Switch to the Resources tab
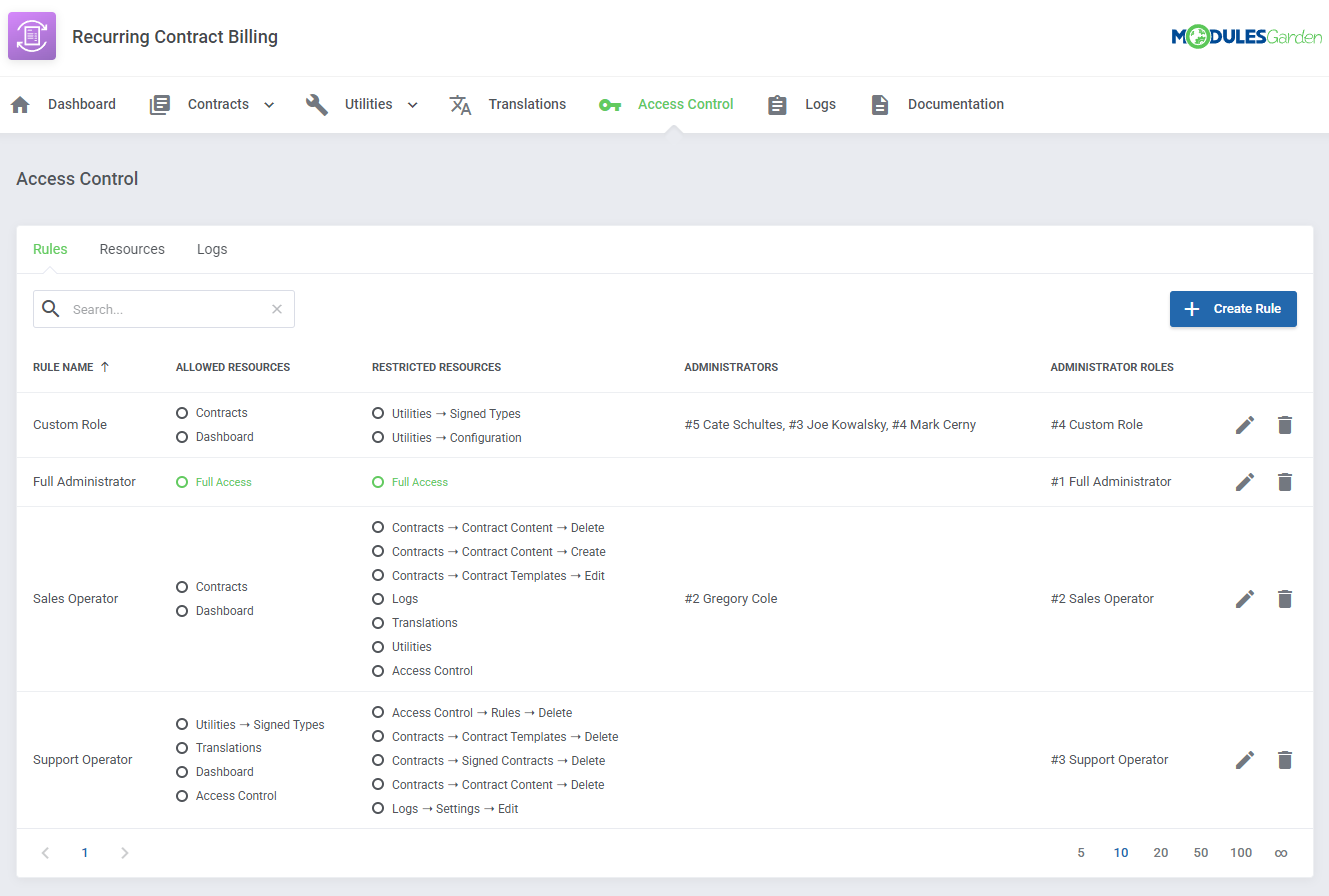Screen dimensions: 1329x896 click(132, 248)
